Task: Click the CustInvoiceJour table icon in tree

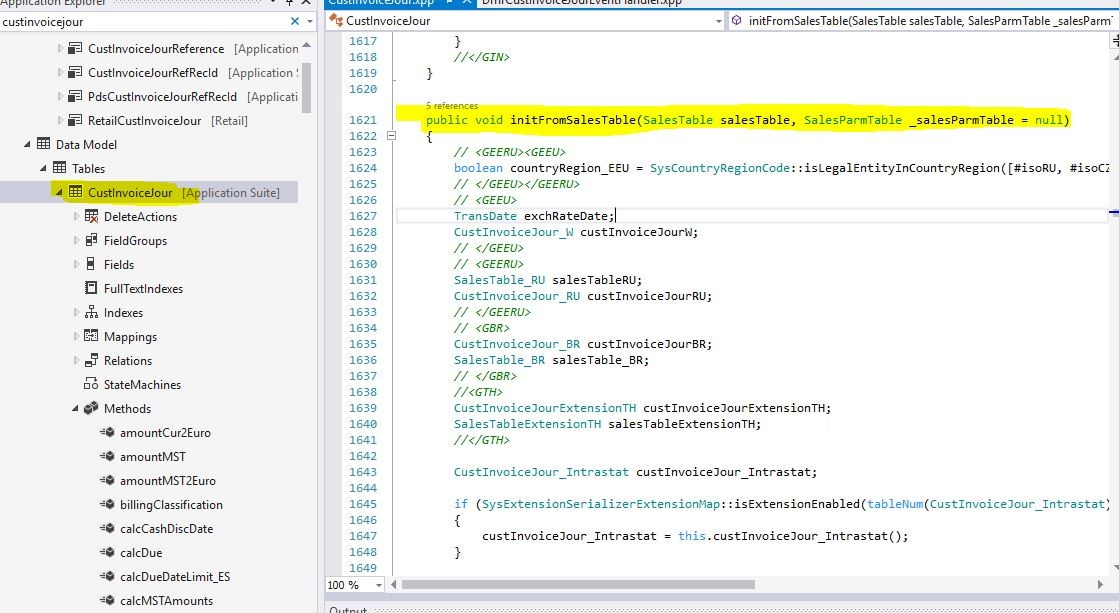Action: [75, 193]
